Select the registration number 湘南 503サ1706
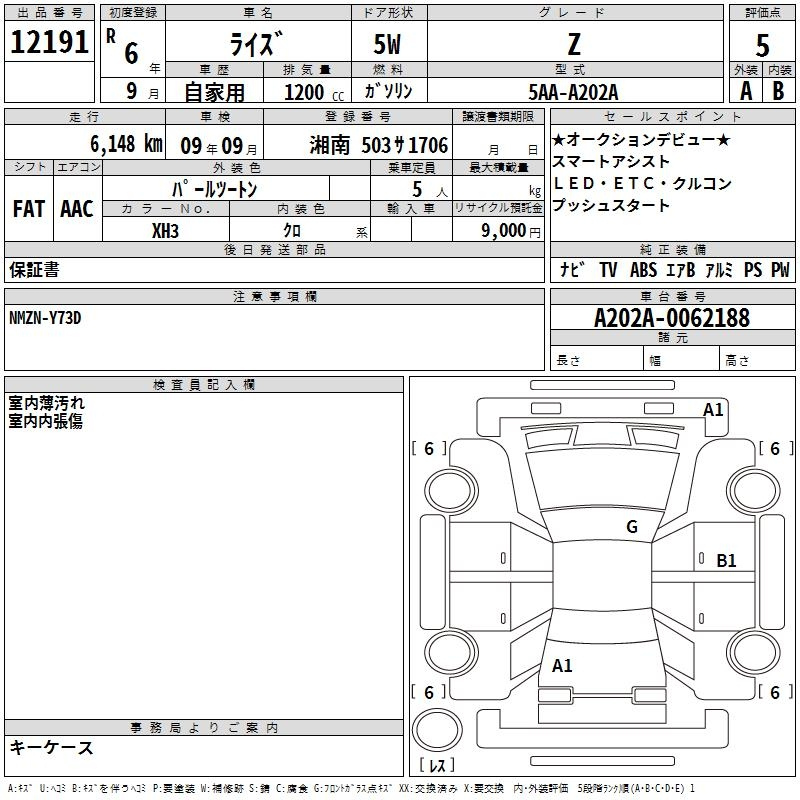 pos(379,145)
